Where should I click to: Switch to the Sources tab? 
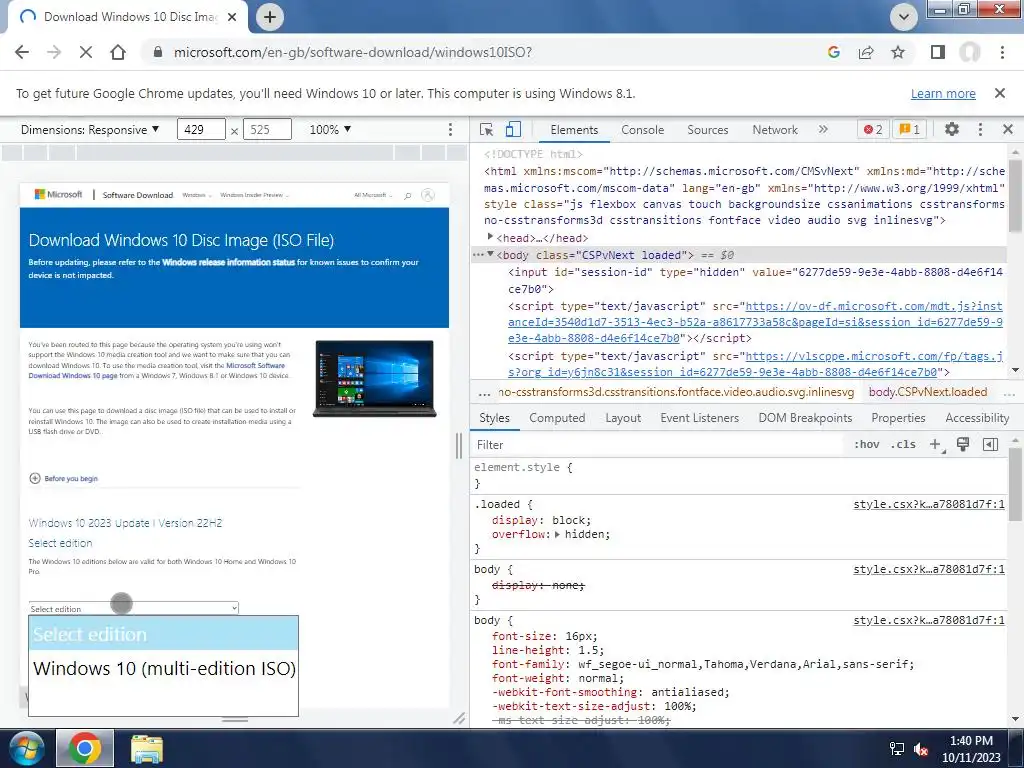pos(707,129)
